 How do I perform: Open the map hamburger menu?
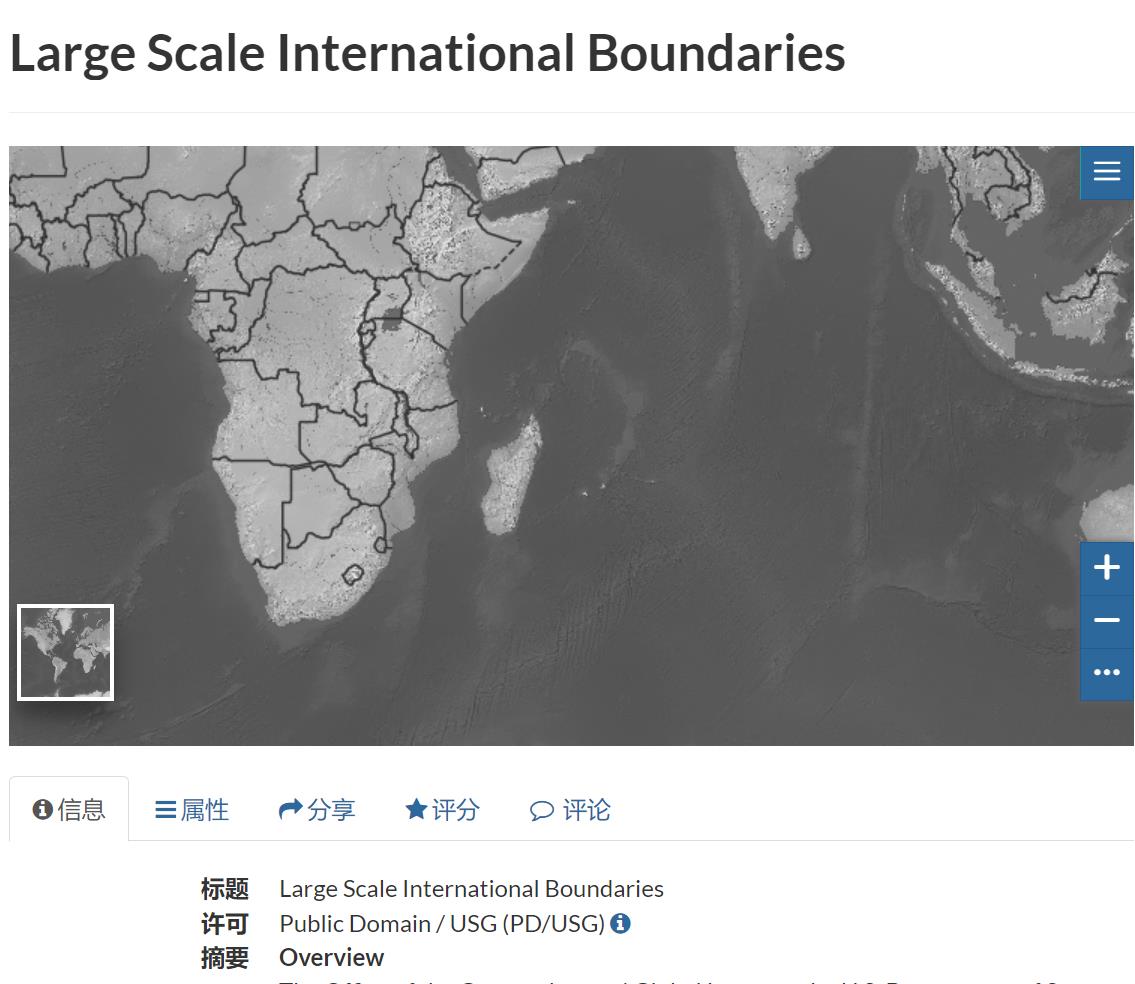[1106, 172]
